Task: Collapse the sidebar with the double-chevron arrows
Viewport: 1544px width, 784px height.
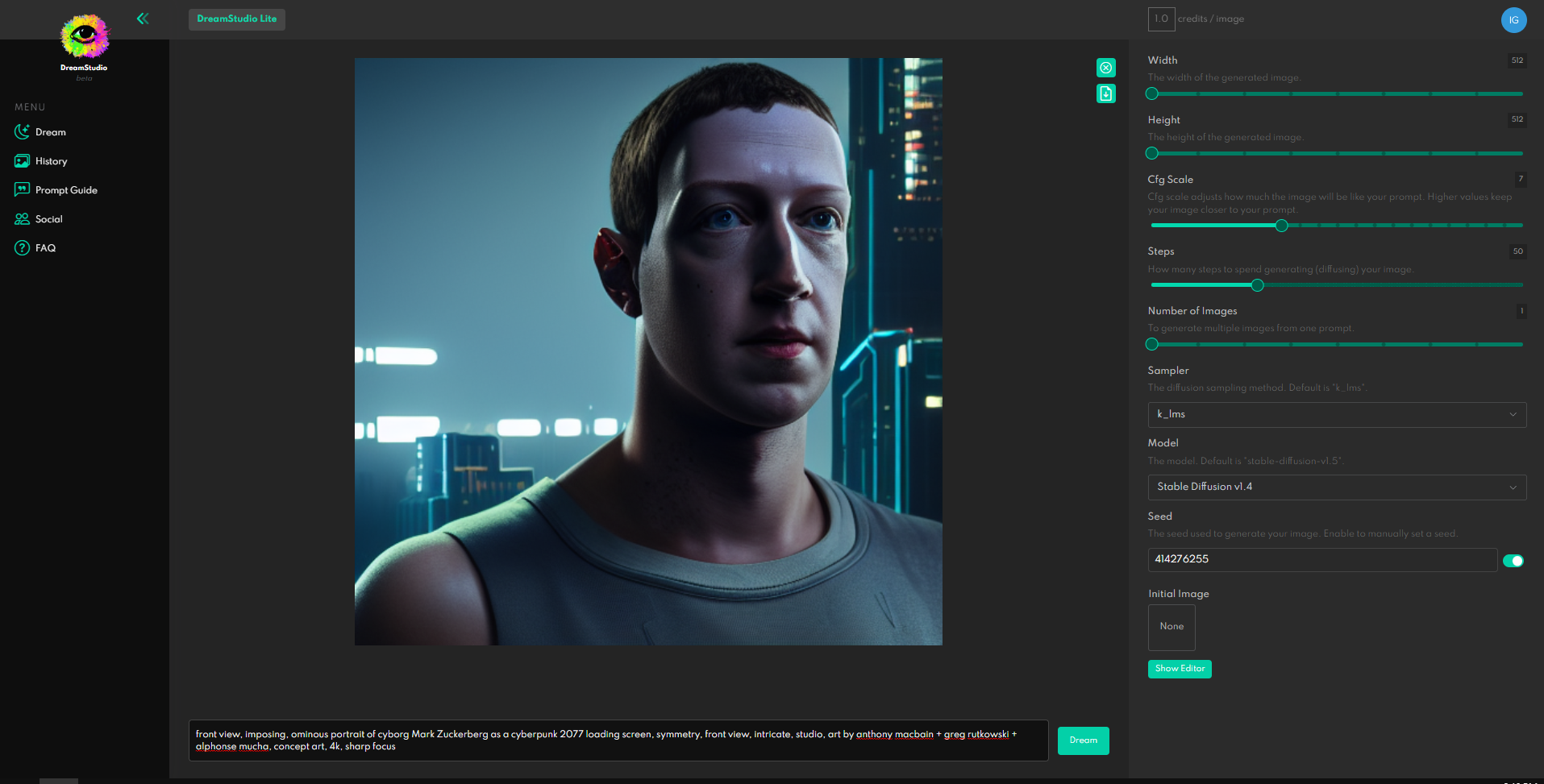Action: (x=143, y=18)
